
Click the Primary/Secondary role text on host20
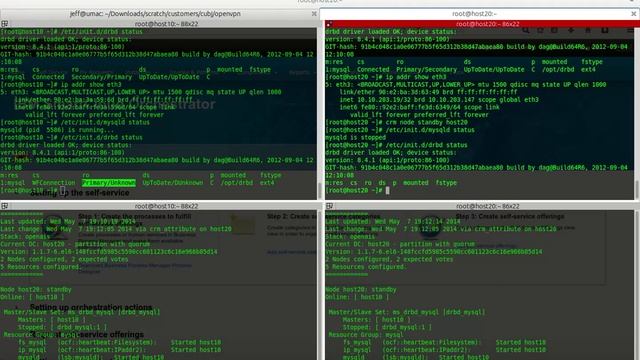coord(427,70)
